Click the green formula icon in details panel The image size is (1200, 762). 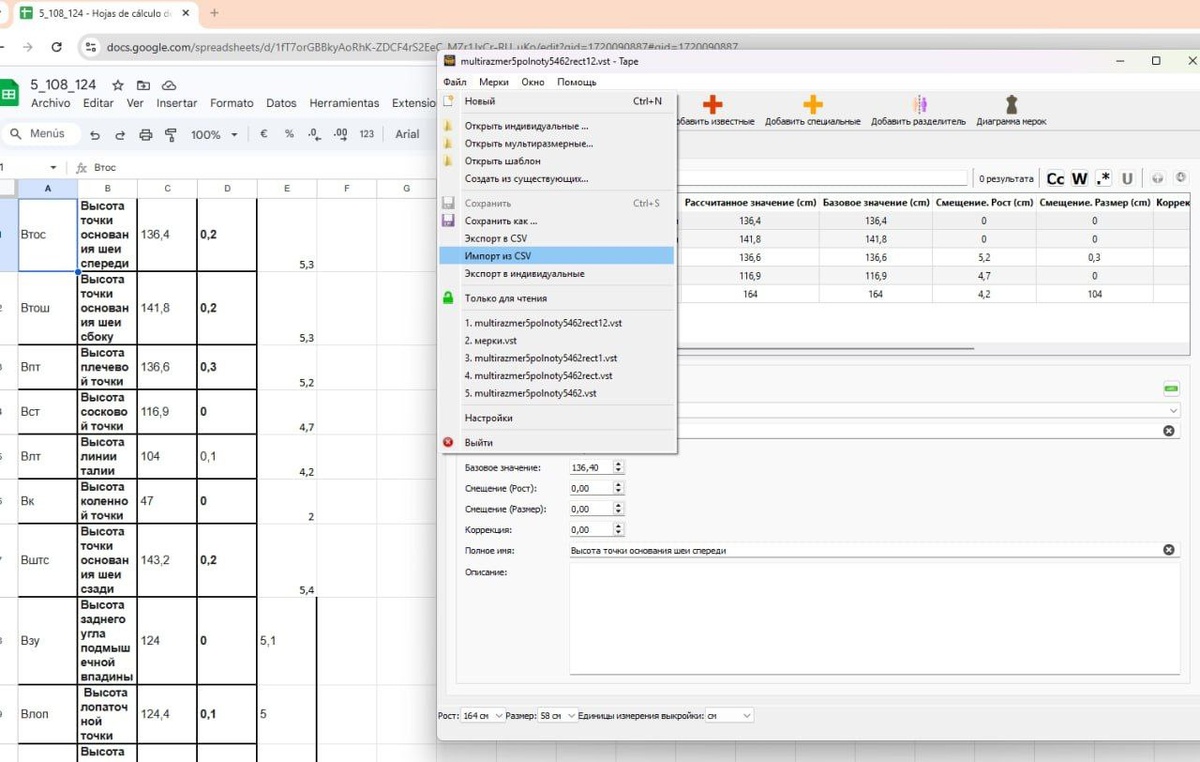[x=1171, y=388]
